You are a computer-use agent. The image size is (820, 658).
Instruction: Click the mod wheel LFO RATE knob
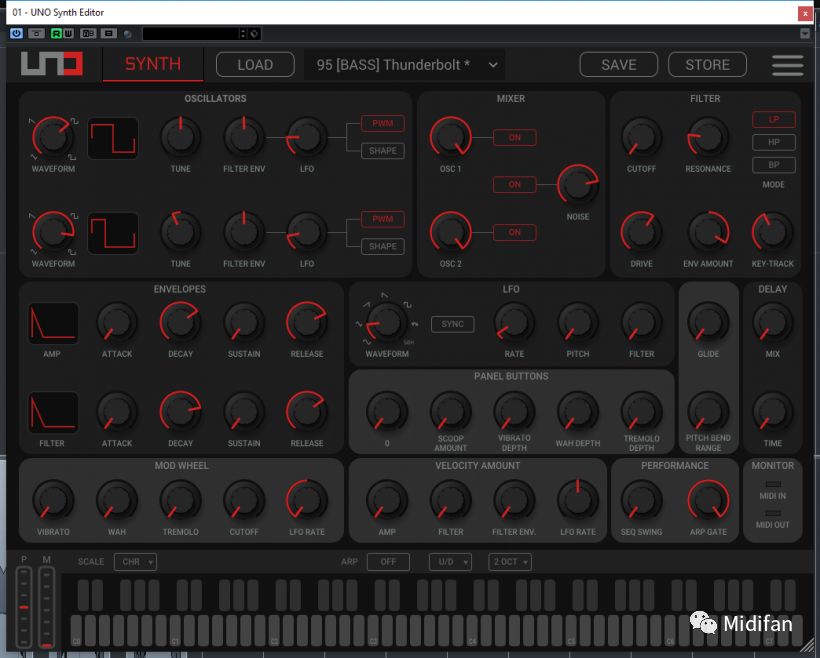coord(307,501)
